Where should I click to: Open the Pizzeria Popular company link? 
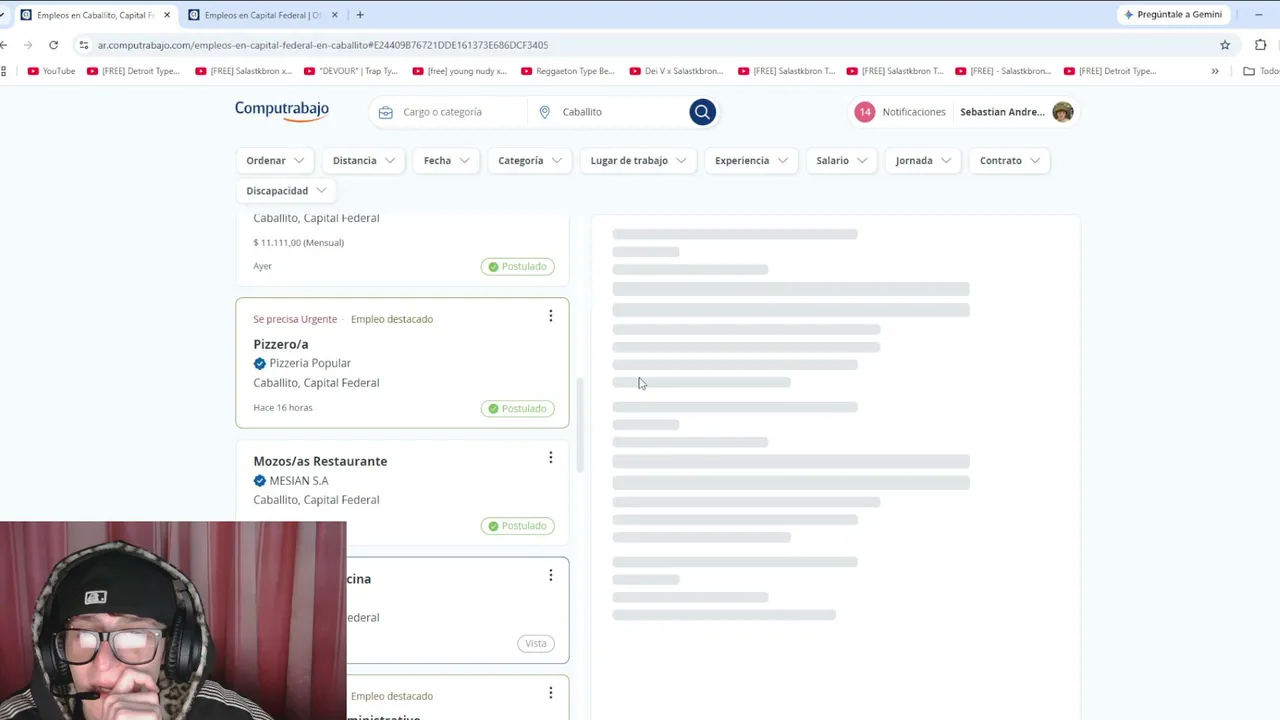click(x=310, y=363)
